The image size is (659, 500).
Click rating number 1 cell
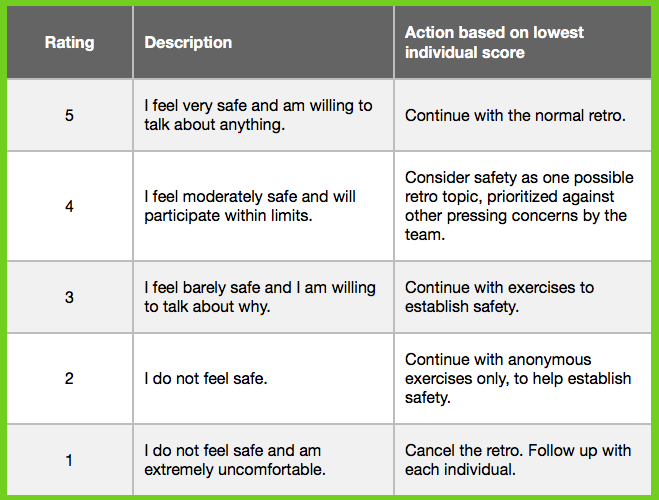click(70, 460)
